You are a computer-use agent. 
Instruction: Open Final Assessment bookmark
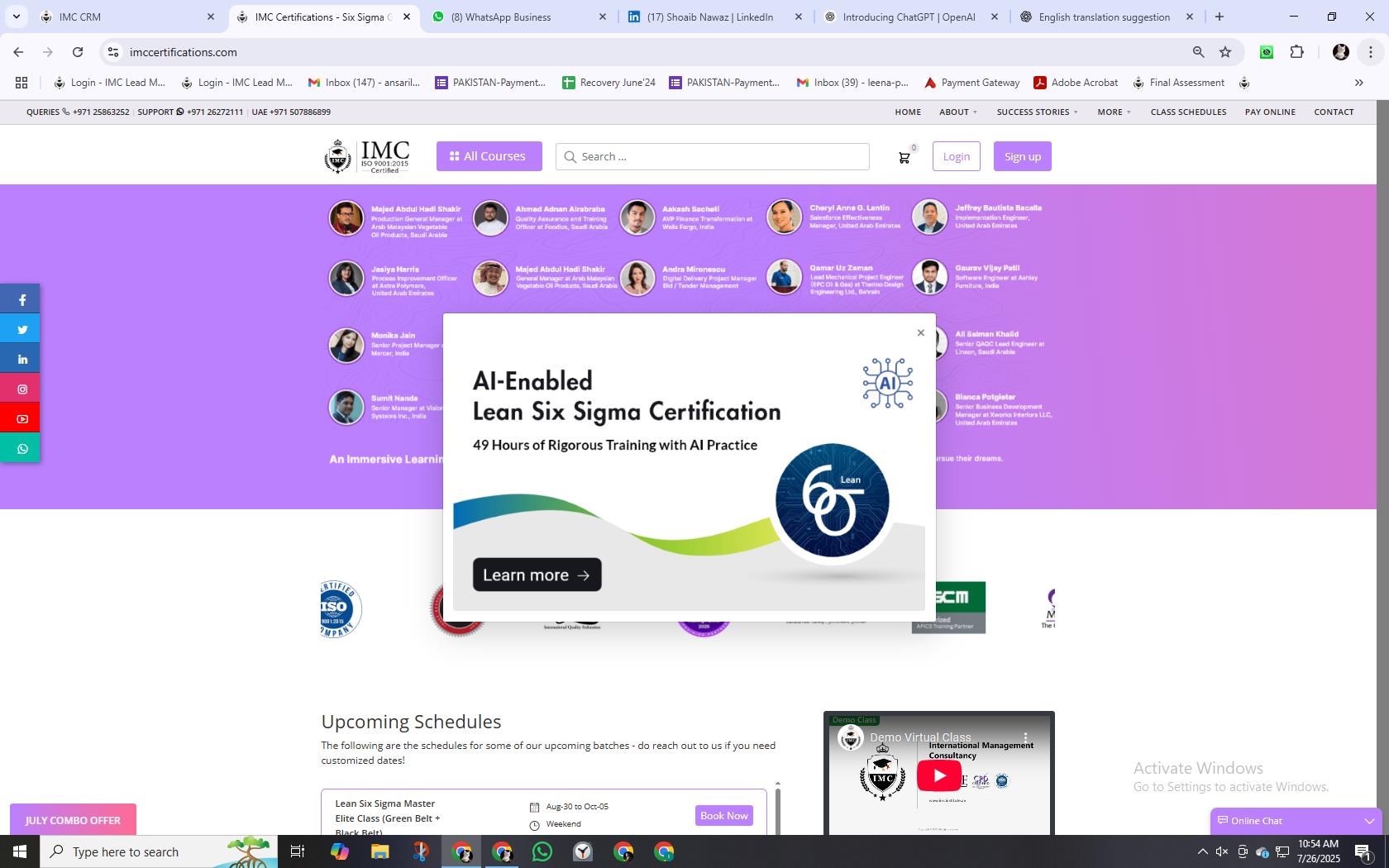pos(1178,83)
